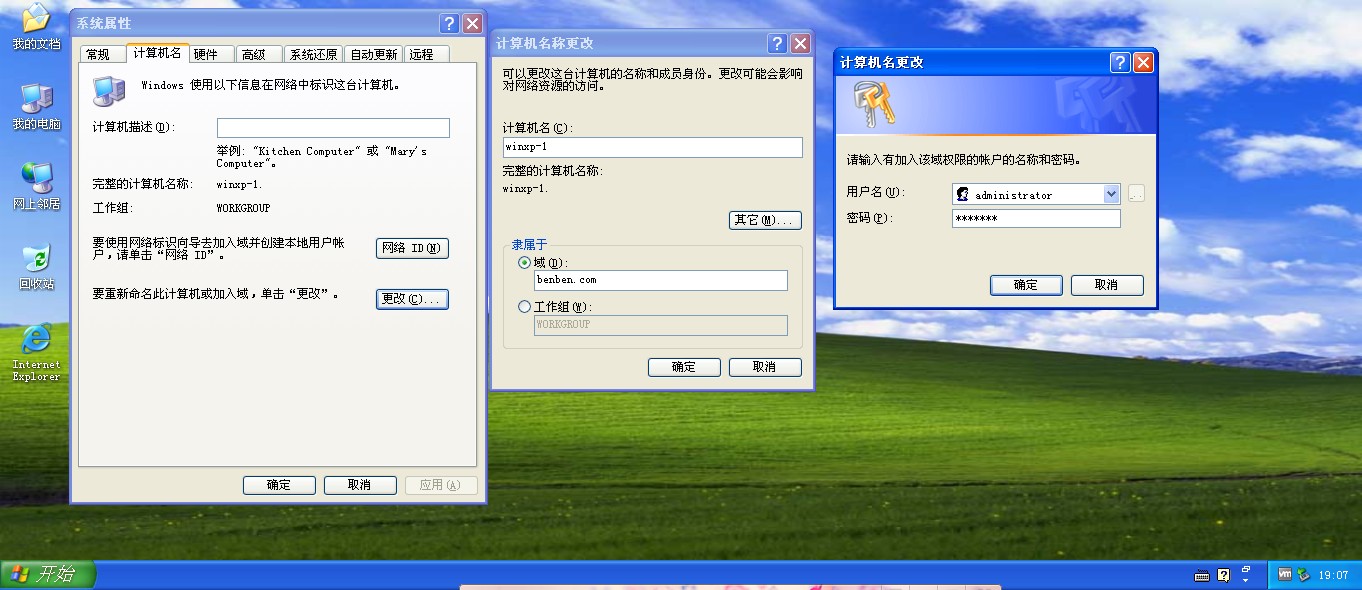Viewport: 1362px width, 590px height.
Task: Close the 计算机名称更改 dialog
Action: coord(800,44)
